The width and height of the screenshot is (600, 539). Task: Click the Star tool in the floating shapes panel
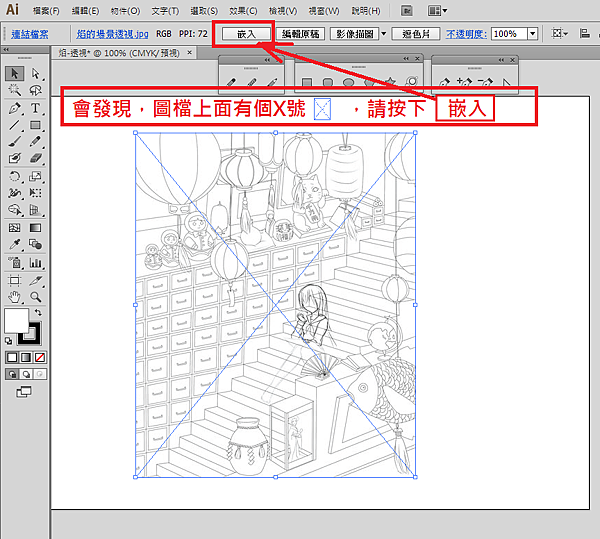[x=390, y=81]
